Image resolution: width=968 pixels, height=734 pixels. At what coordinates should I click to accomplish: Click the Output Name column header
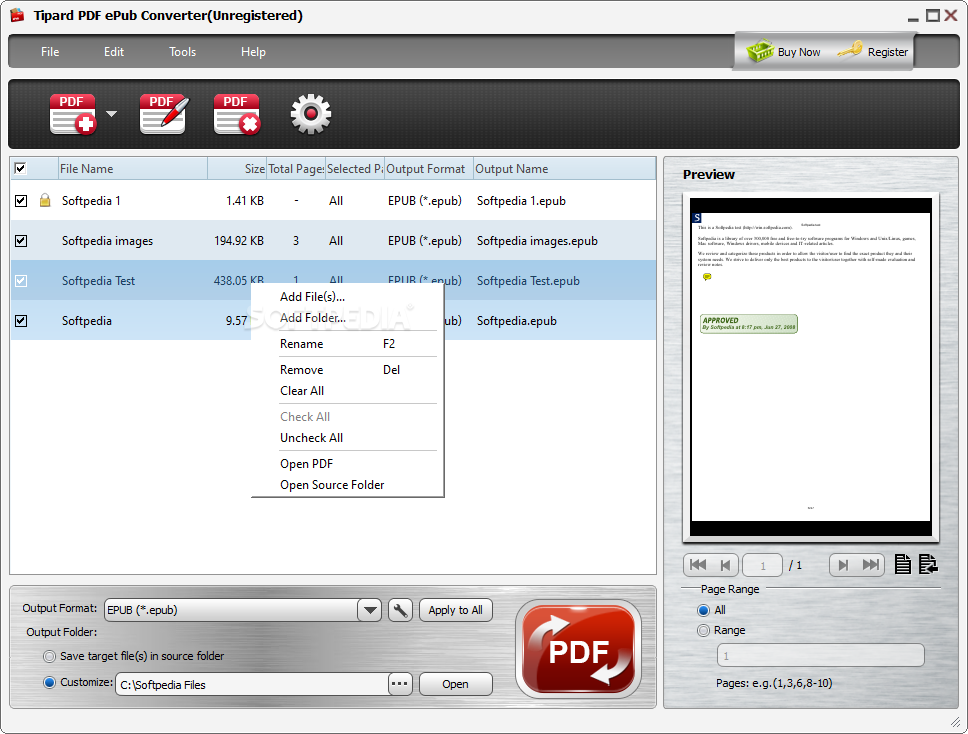[x=564, y=169]
